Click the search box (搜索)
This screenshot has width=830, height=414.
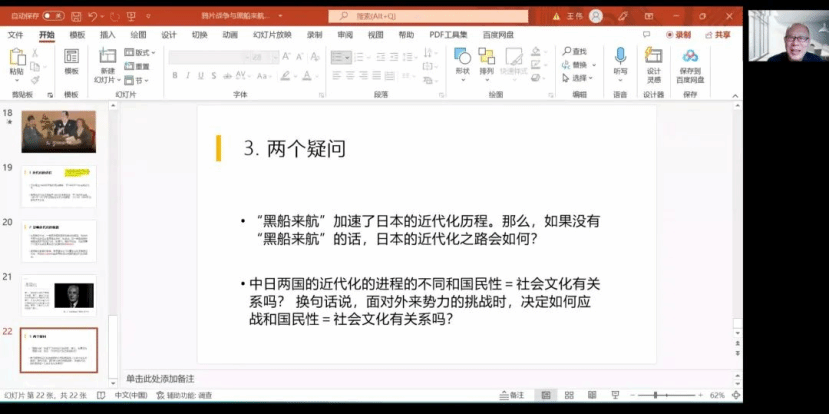(428, 16)
